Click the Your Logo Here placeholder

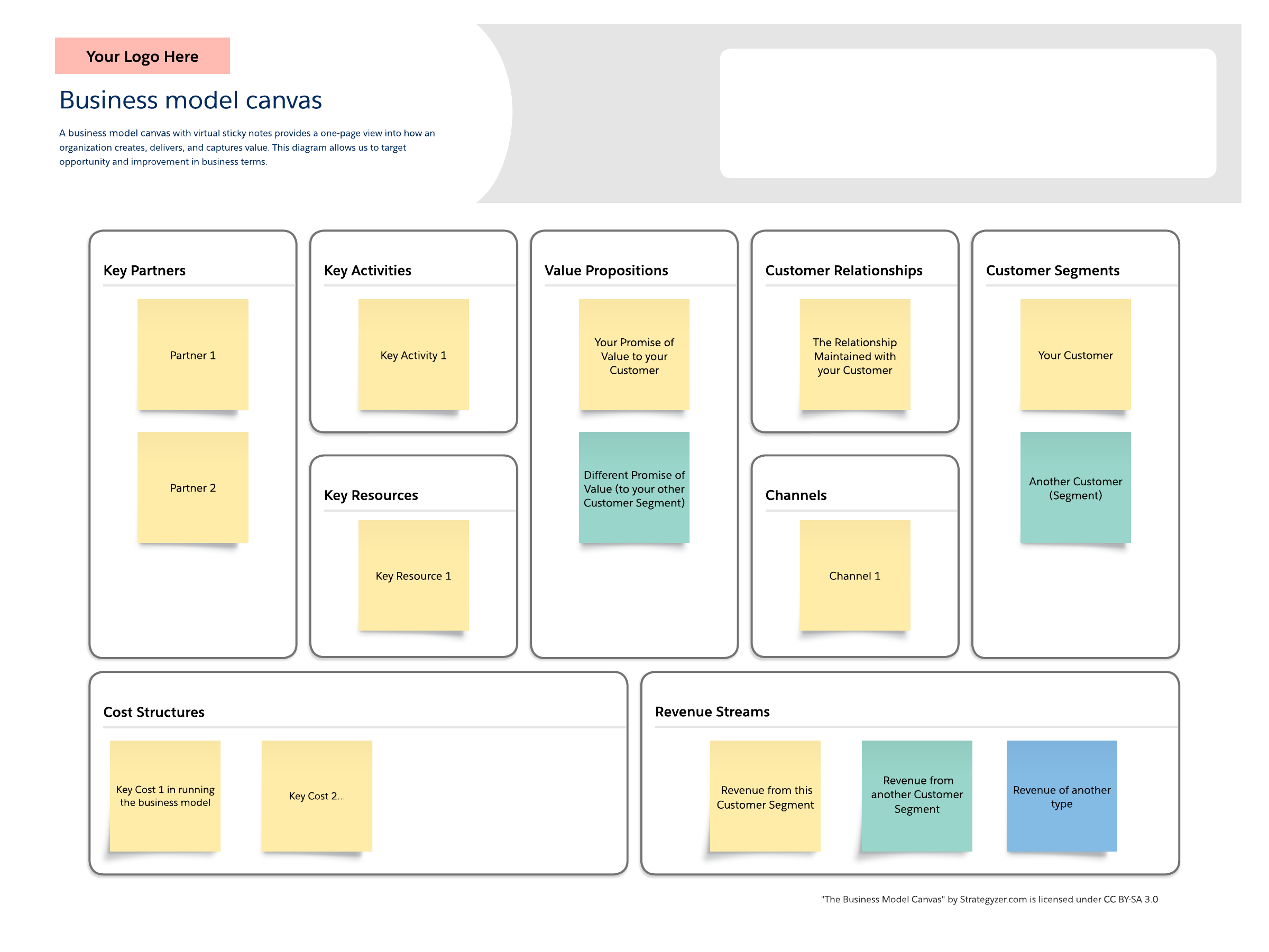[142, 56]
